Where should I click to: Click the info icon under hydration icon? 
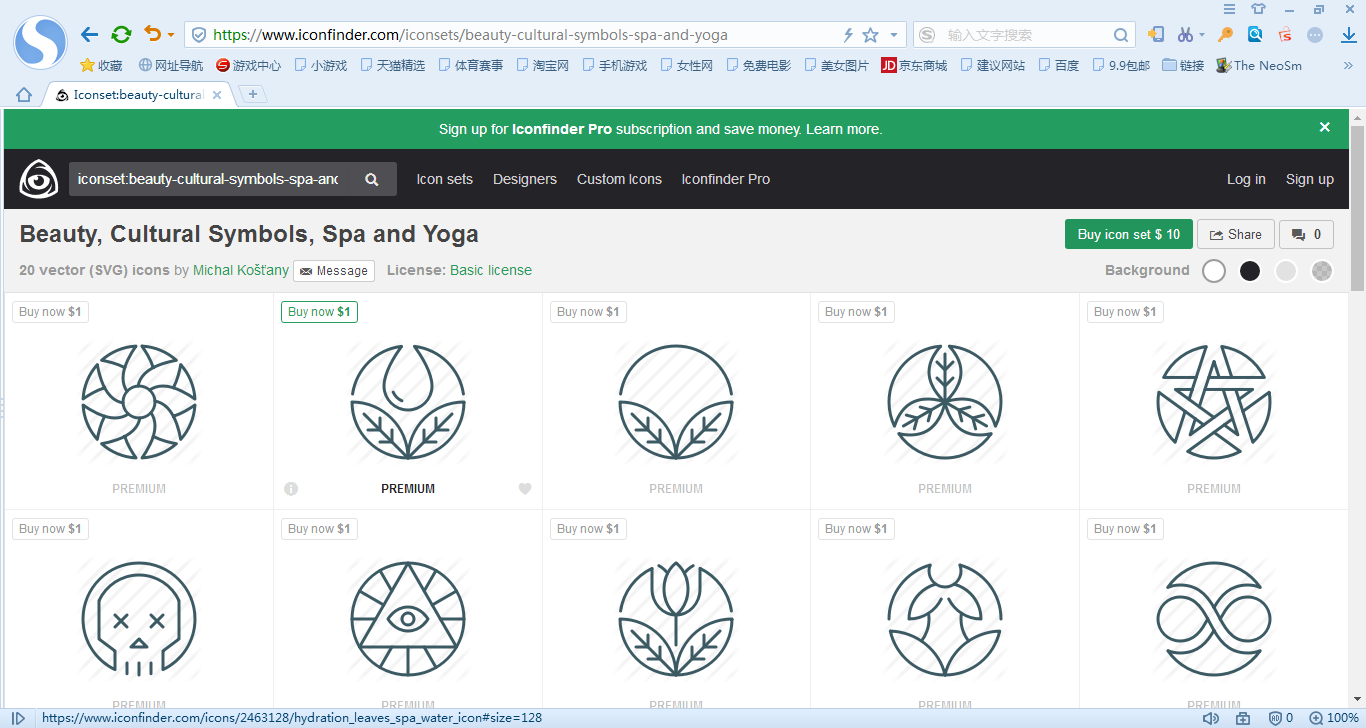pos(291,489)
